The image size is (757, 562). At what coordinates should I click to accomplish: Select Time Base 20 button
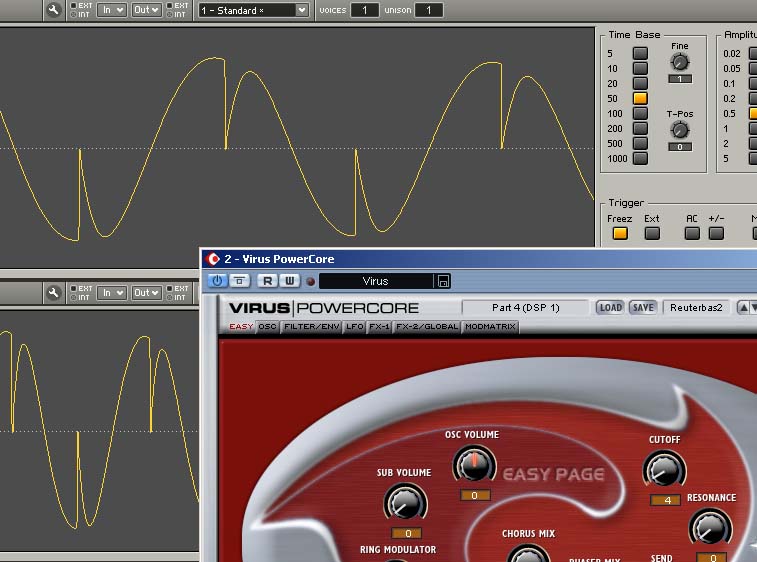coord(640,83)
